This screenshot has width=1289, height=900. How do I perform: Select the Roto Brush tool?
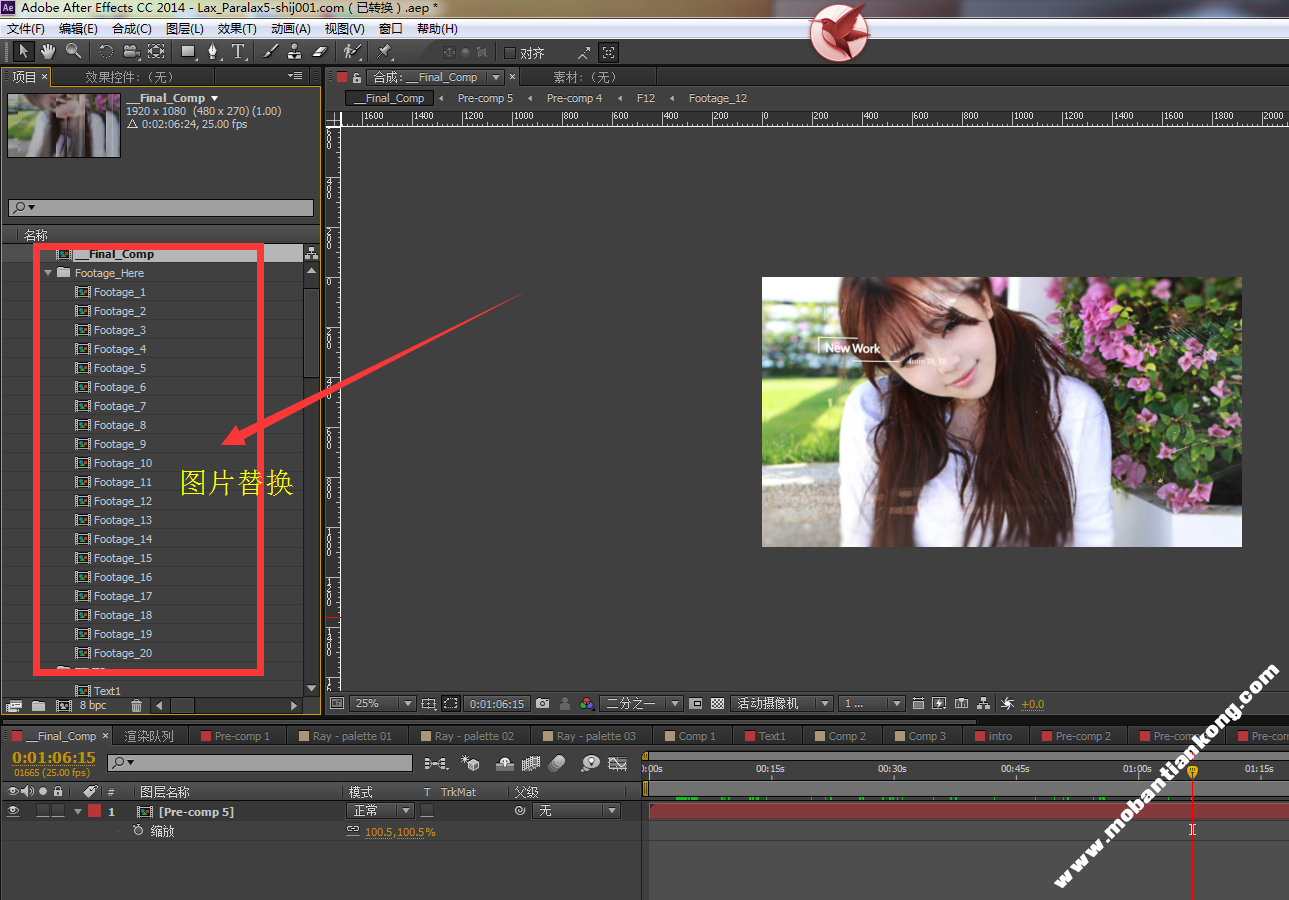point(352,51)
